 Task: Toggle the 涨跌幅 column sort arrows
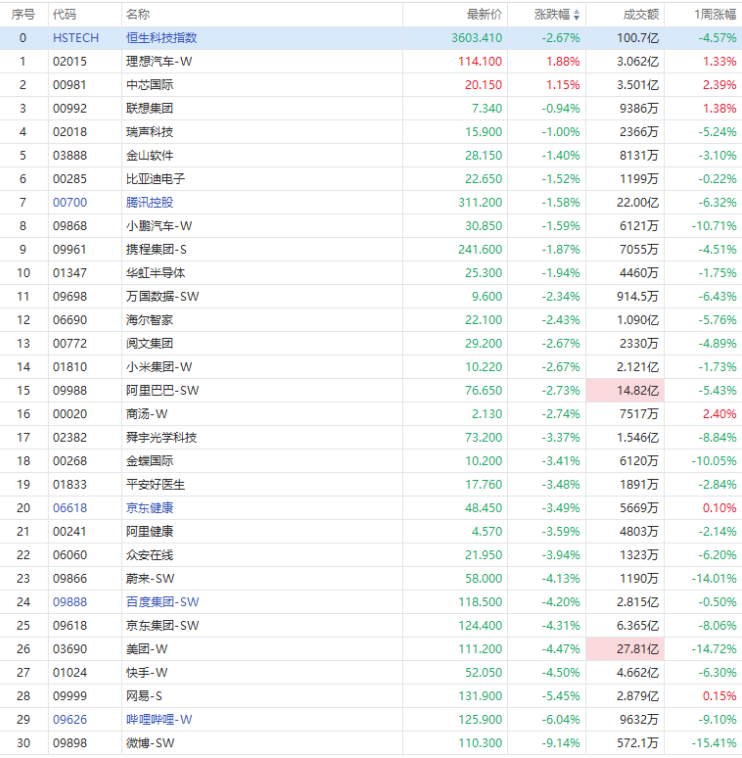[576, 15]
